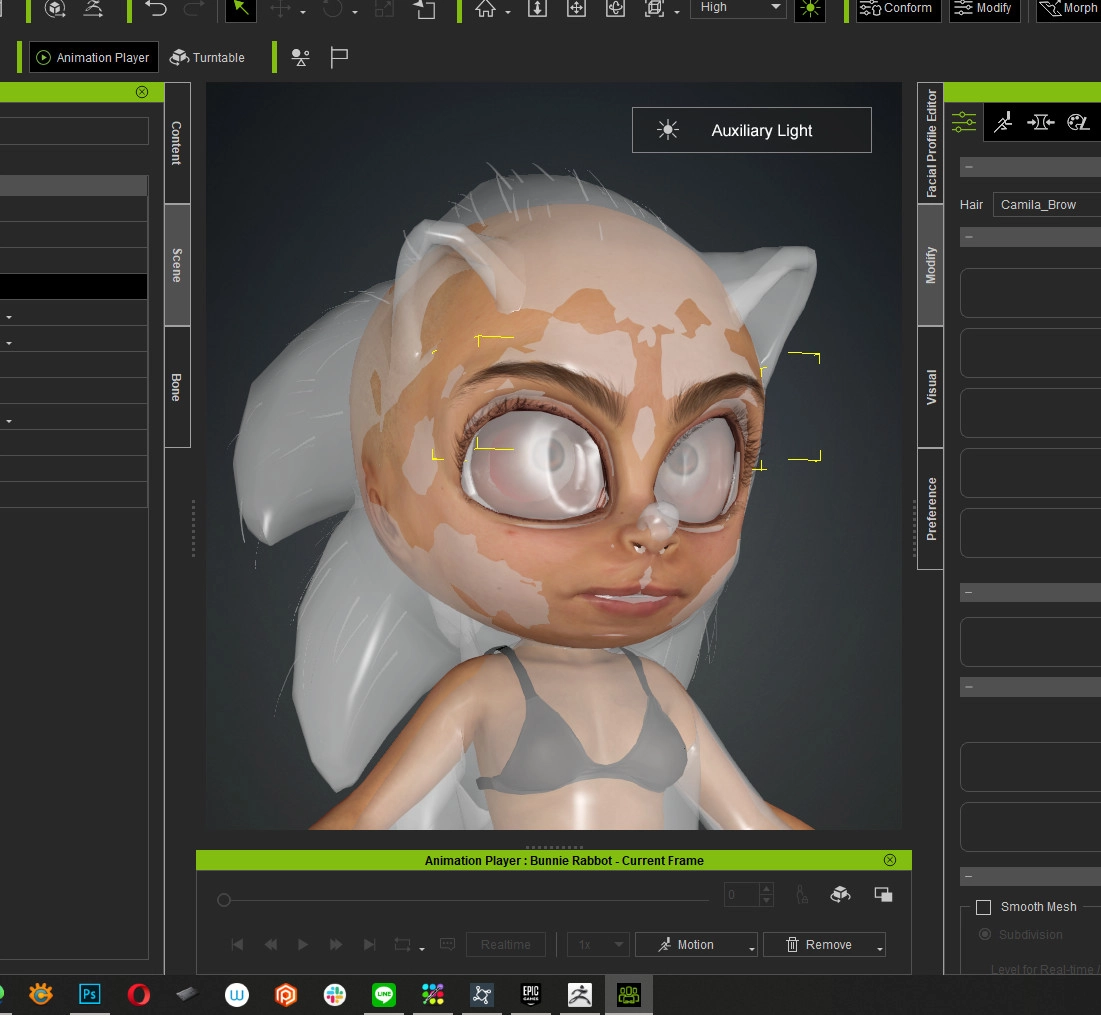Activate the Select arrow tool
1101x1015 pixels.
tap(240, 9)
